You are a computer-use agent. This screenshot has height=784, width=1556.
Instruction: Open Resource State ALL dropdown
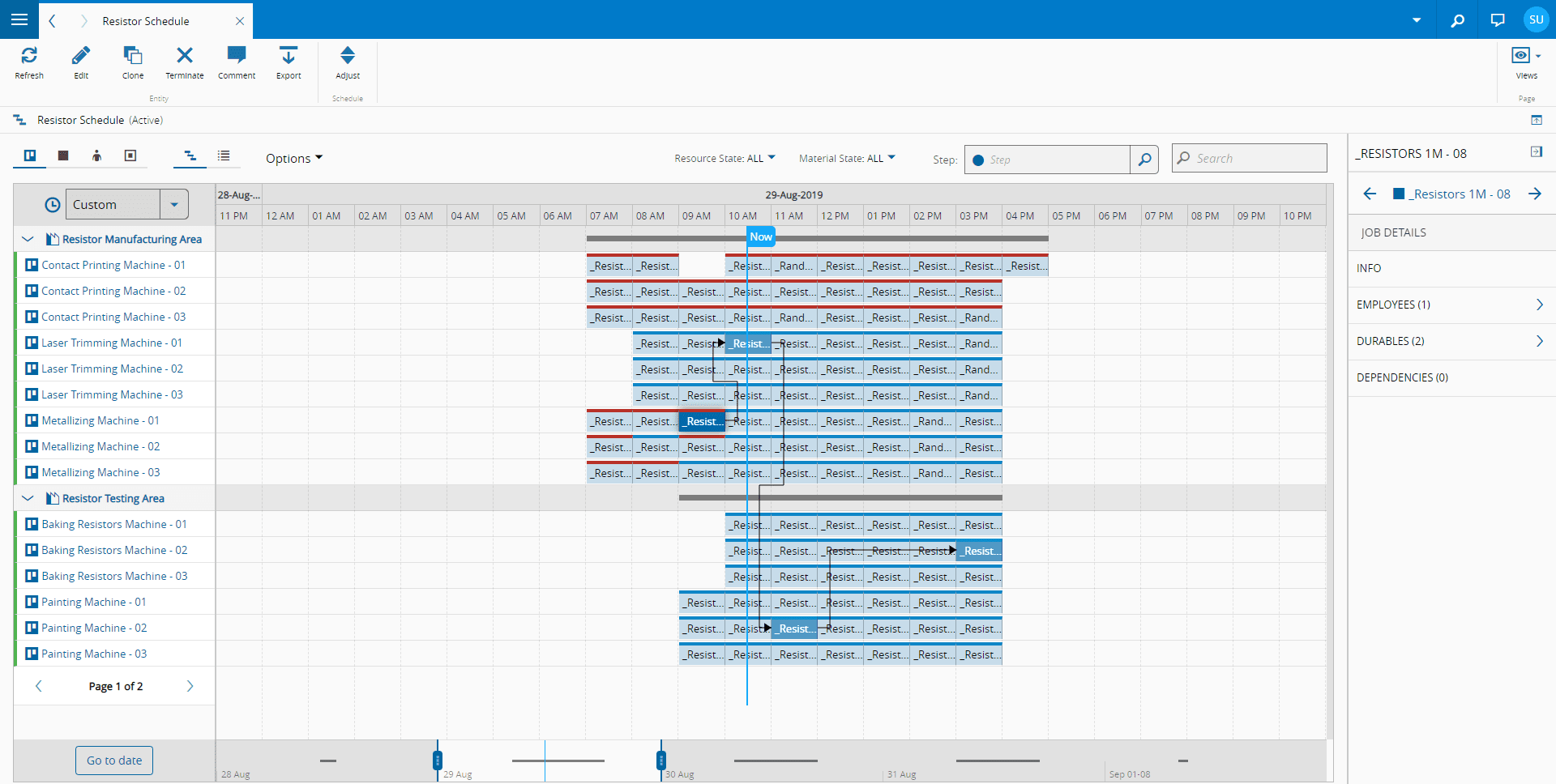[725, 159]
